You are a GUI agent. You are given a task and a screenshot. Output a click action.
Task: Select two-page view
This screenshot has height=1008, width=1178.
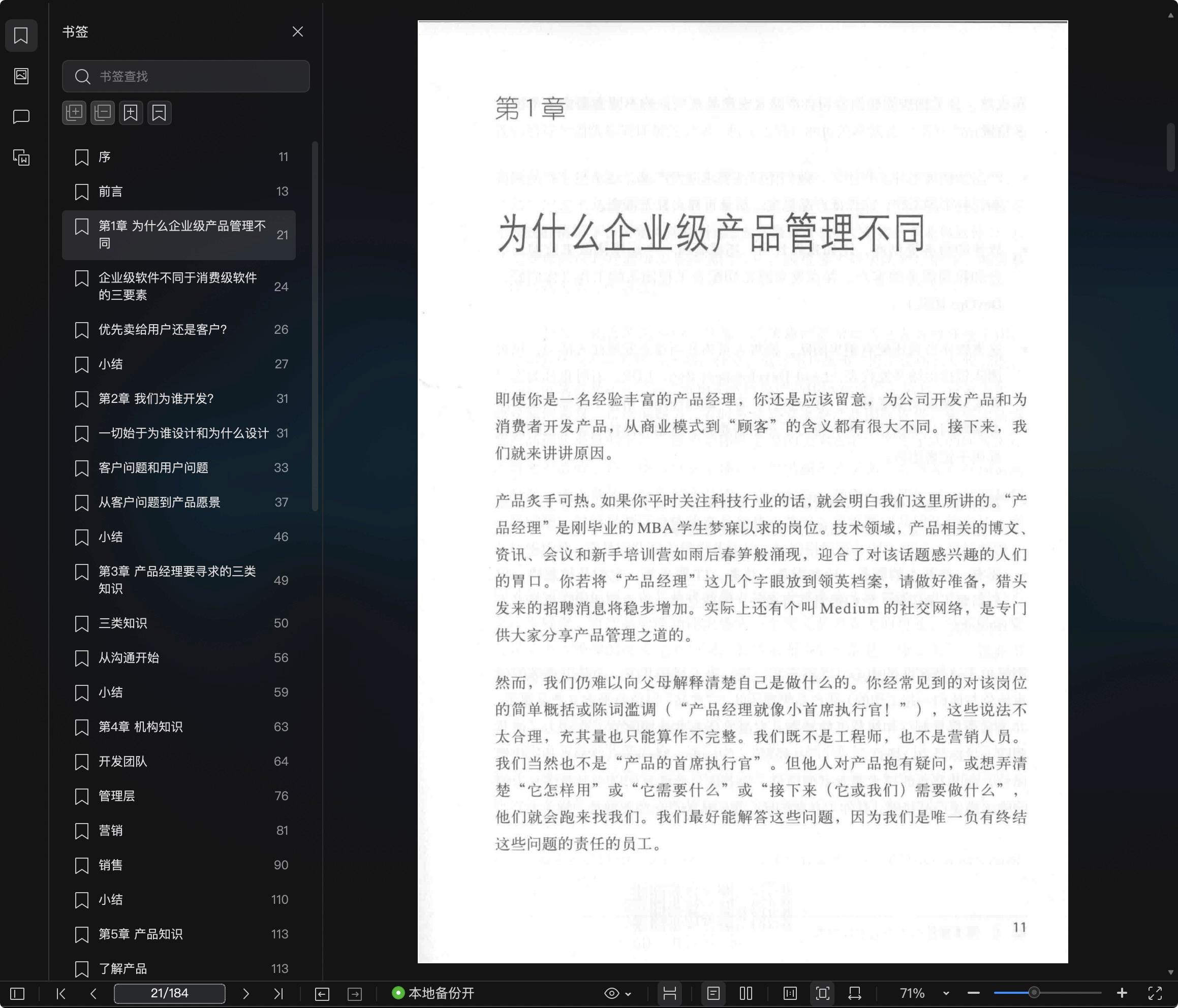point(746,993)
